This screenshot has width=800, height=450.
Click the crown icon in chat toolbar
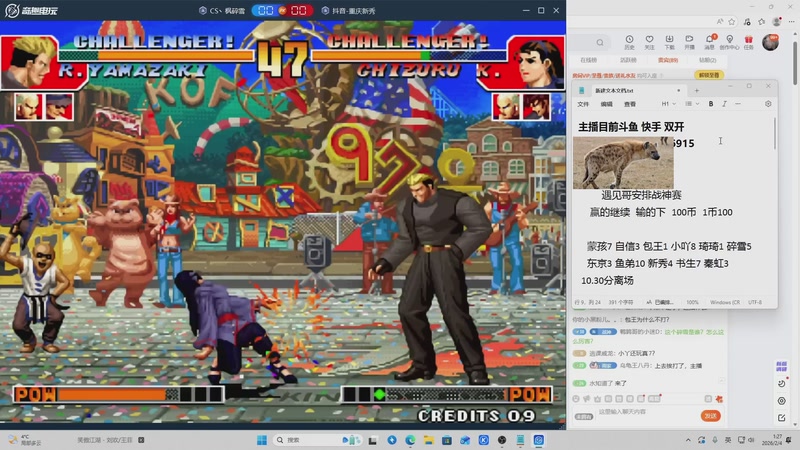click(x=597, y=398)
